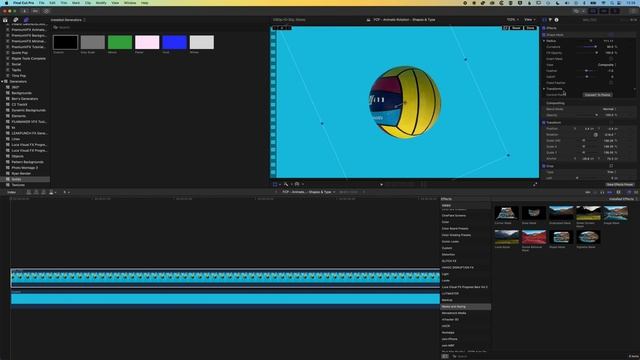Open the mask View Composite dropdown

[607, 65]
